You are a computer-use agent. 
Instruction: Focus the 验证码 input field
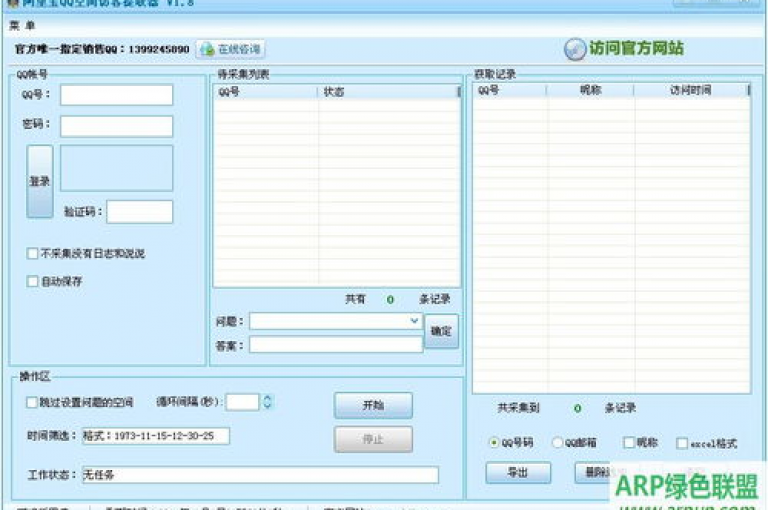(140, 212)
